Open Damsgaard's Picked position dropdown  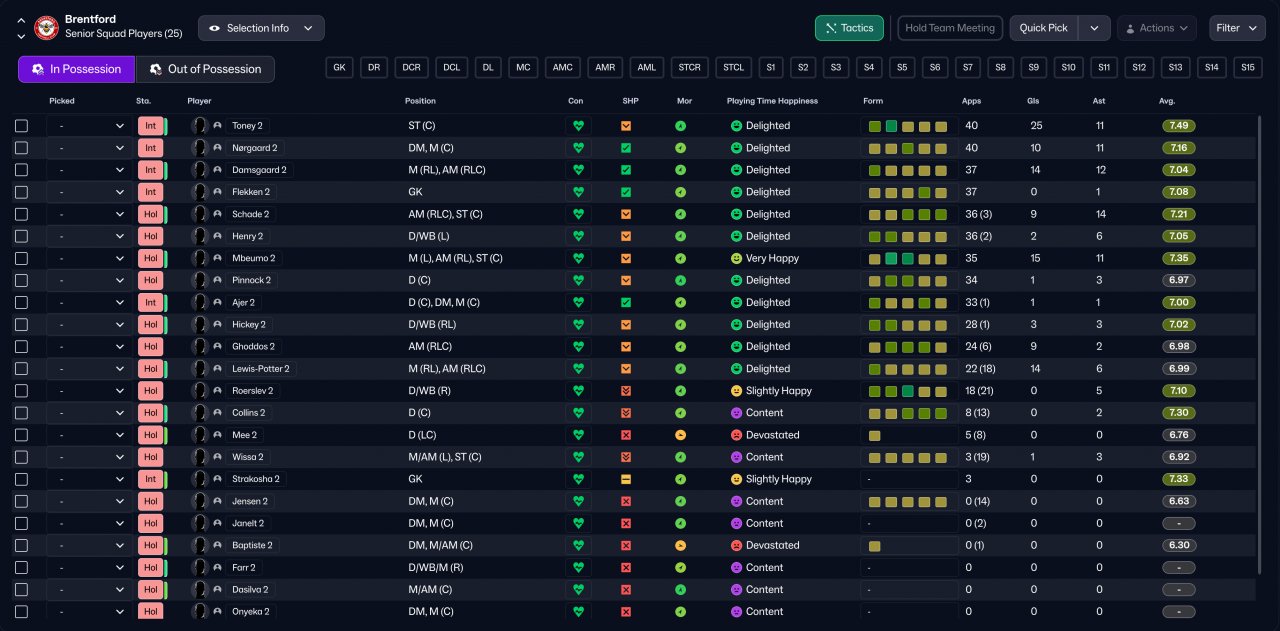[x=90, y=170]
